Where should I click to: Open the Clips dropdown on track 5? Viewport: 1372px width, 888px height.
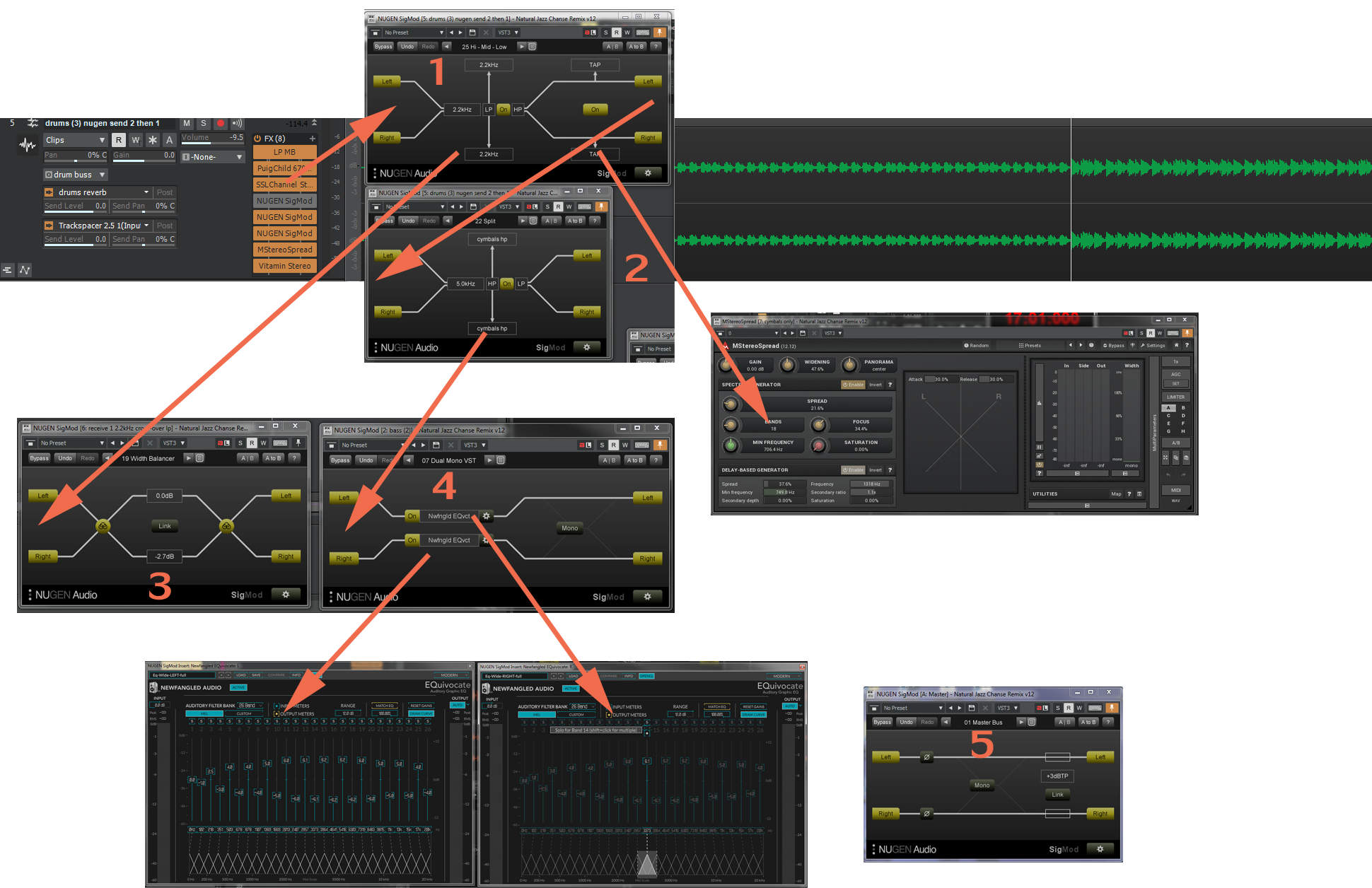pyautogui.click(x=75, y=140)
